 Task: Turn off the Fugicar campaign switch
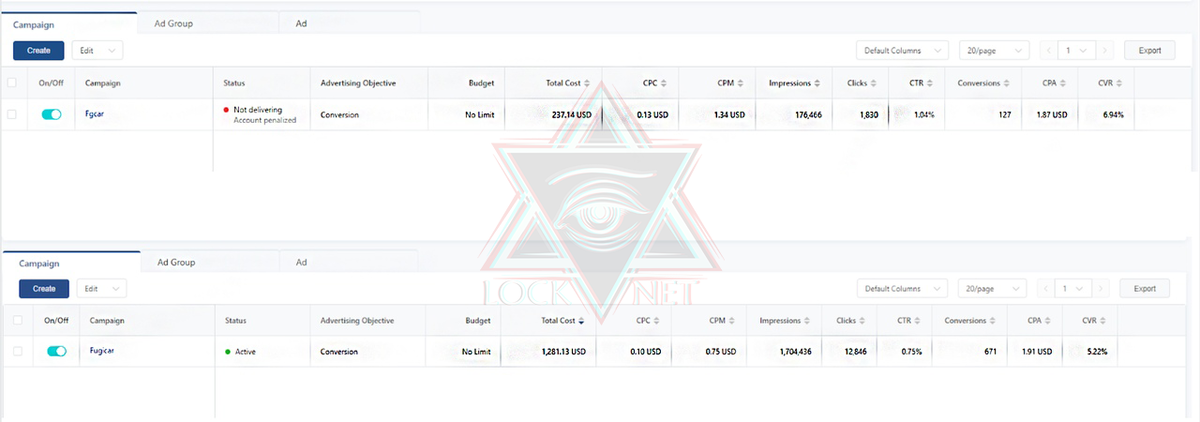(56, 351)
